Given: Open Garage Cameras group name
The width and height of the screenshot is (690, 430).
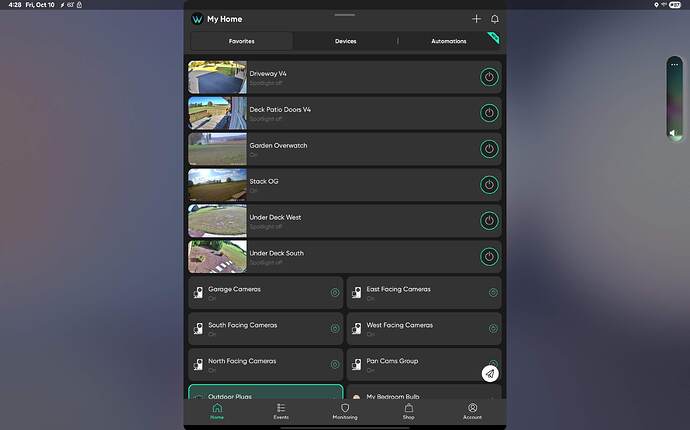Looking at the screenshot, I should click(234, 289).
